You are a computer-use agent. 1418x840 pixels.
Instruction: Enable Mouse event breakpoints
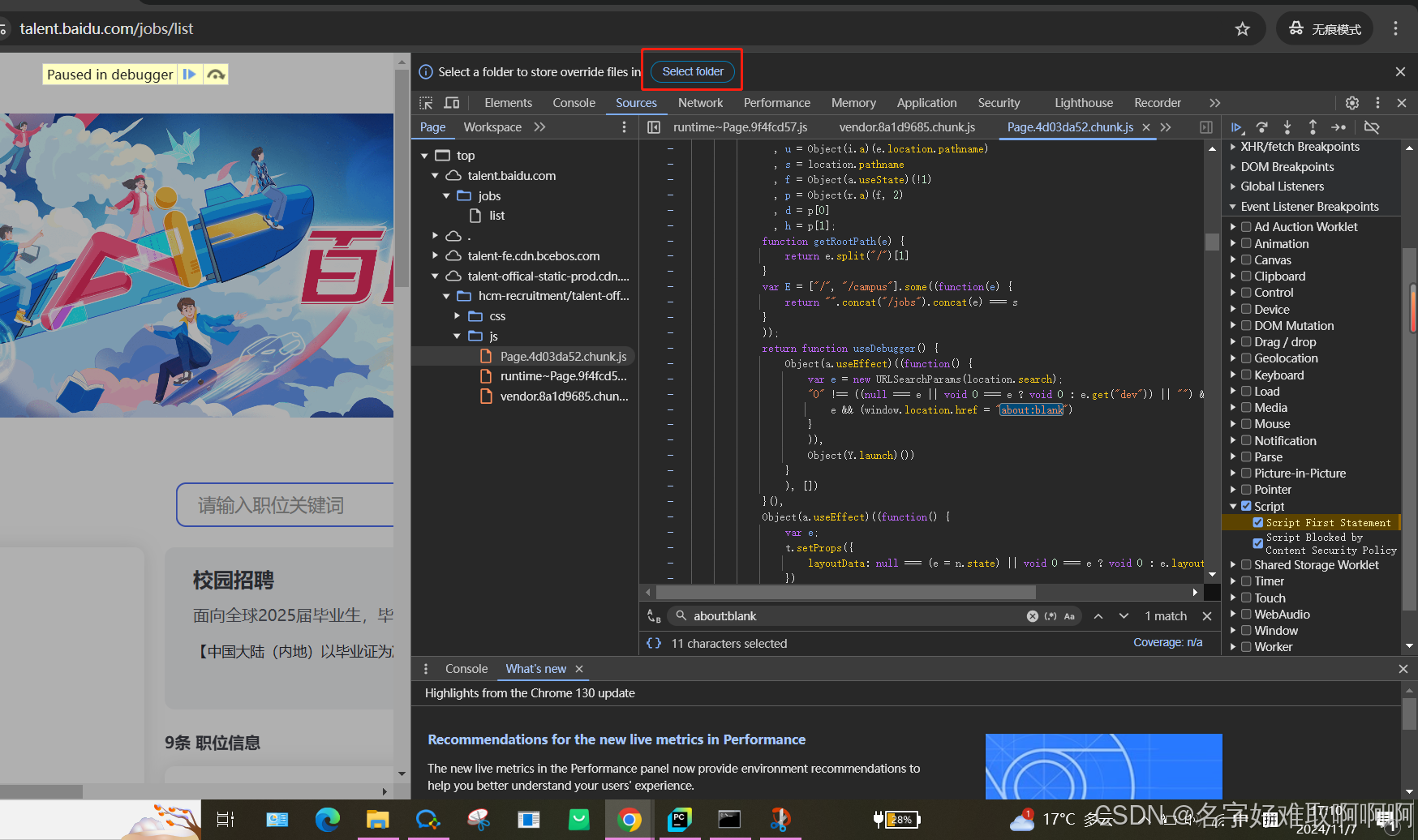[1246, 424]
